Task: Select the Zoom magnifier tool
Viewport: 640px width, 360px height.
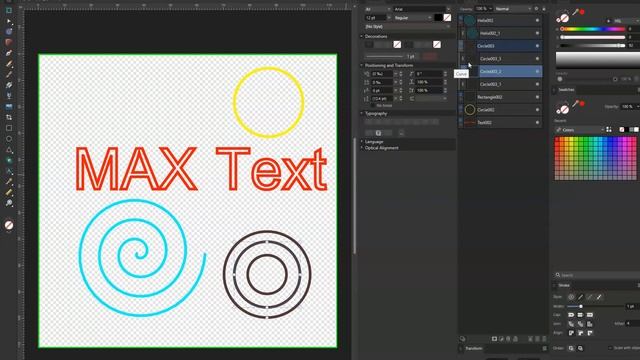Action: (x=9, y=203)
